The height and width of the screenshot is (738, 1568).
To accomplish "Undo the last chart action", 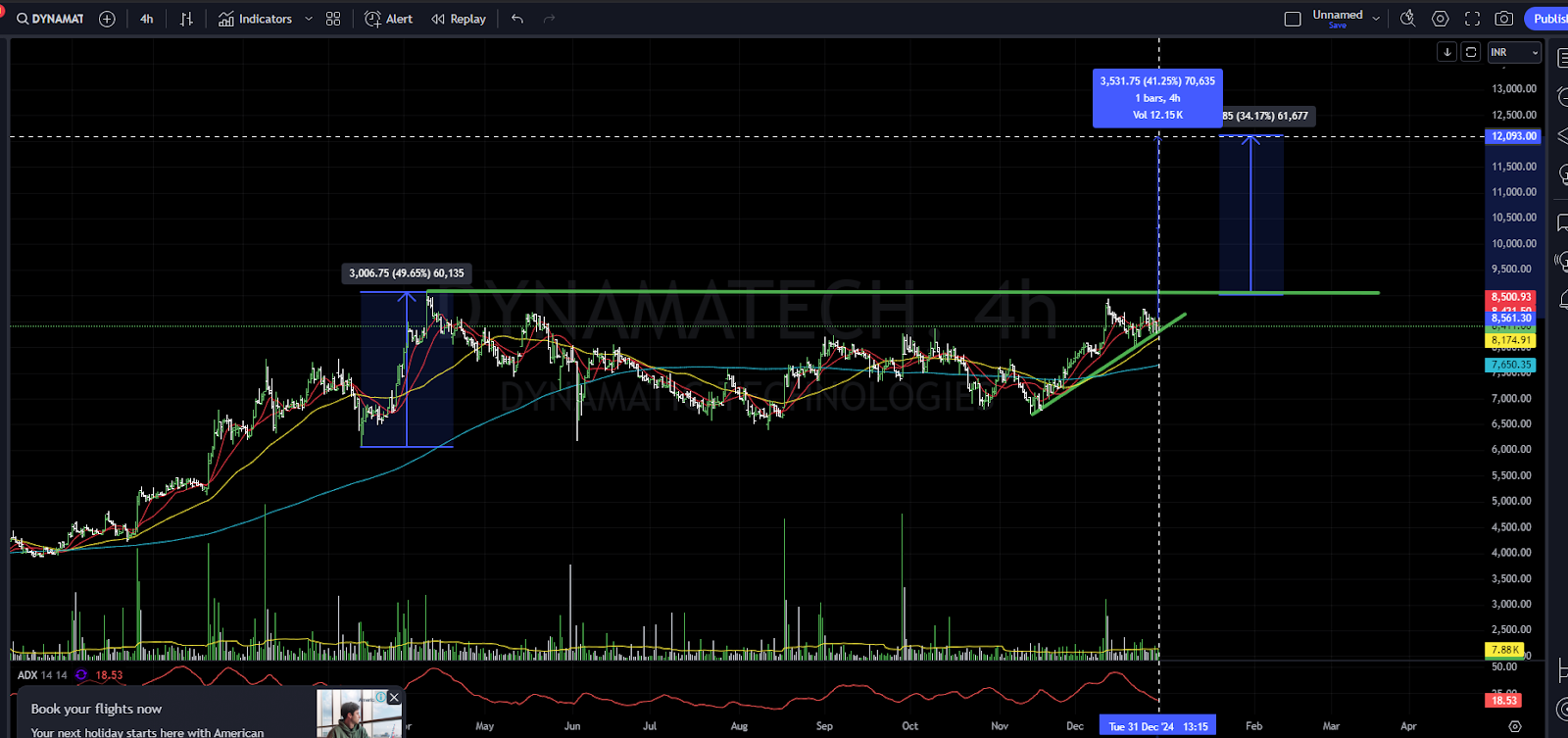I will click(517, 19).
